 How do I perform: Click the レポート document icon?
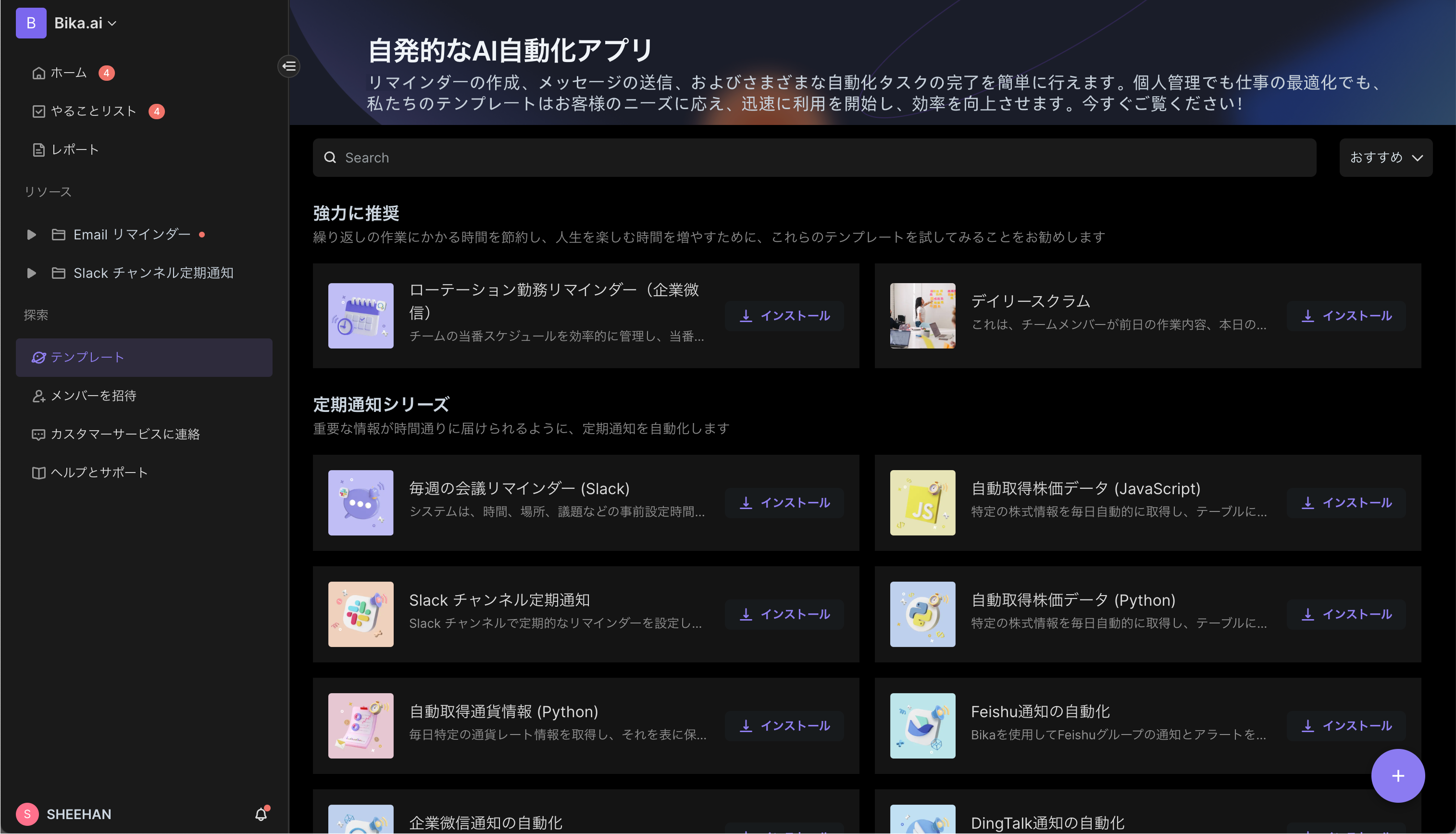(38, 150)
